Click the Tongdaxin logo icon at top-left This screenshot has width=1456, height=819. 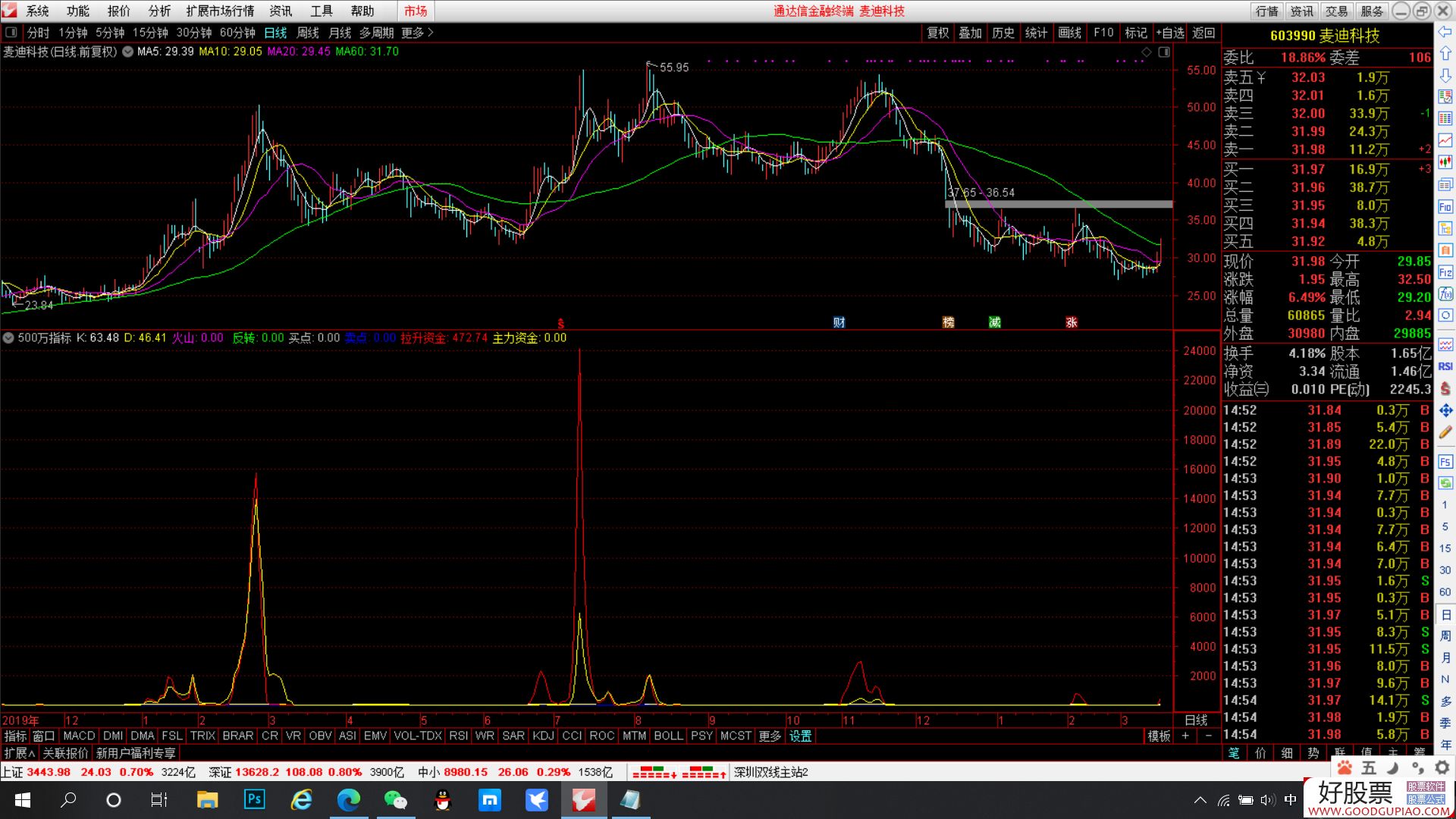[9, 11]
